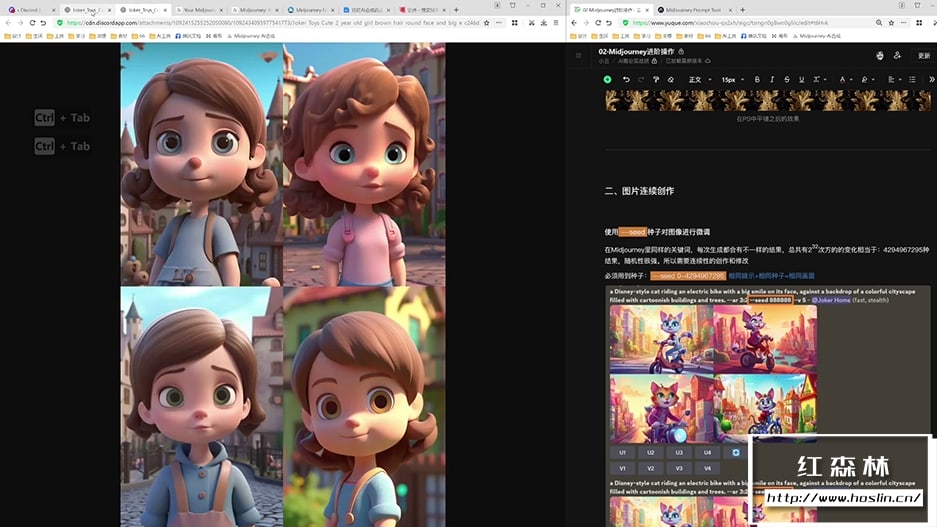937x527 pixels.
Task: Toggle italic formatting in Yuque toolbar
Action: coord(772,79)
